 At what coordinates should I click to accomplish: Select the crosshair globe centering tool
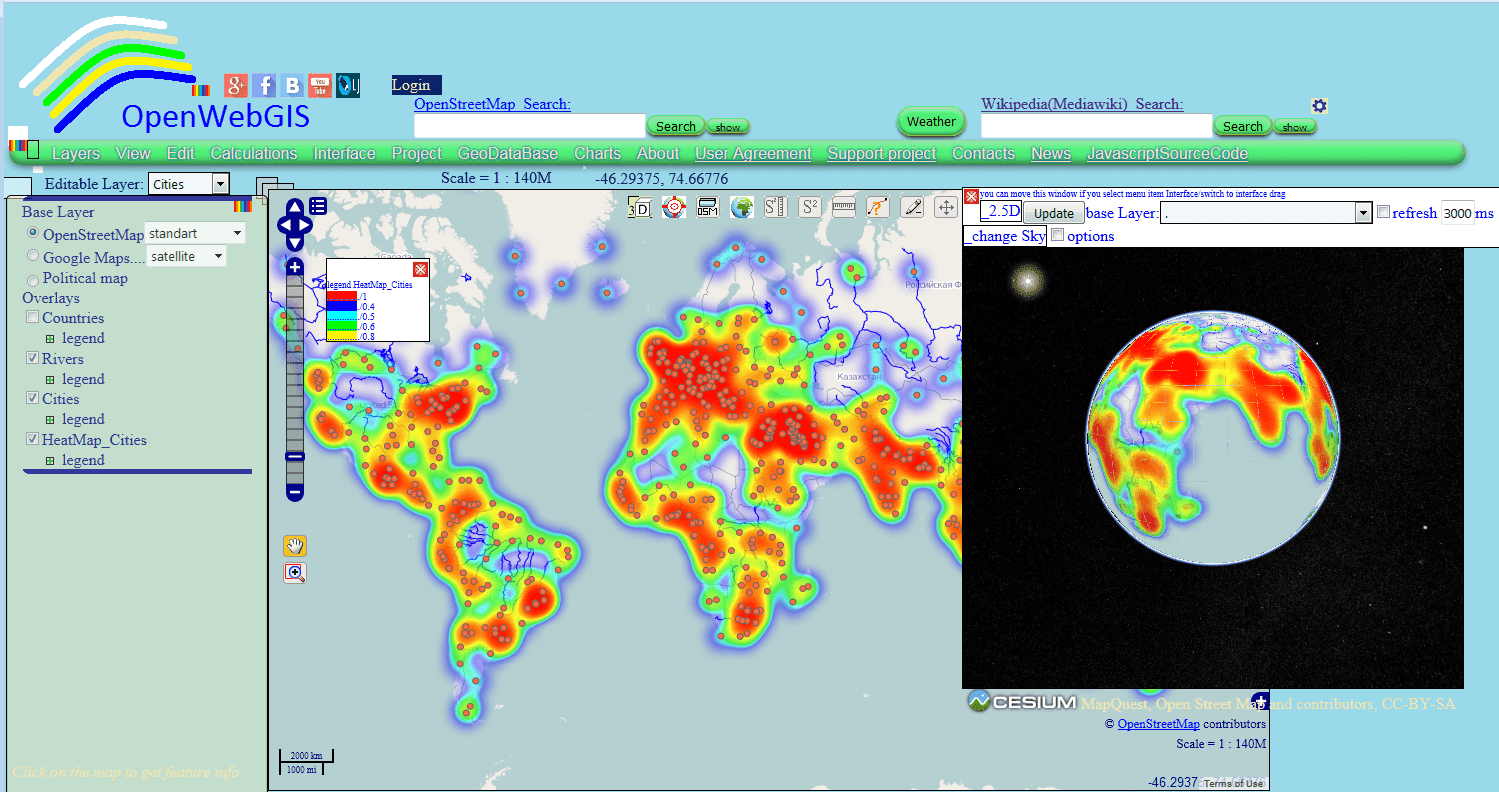pos(673,207)
